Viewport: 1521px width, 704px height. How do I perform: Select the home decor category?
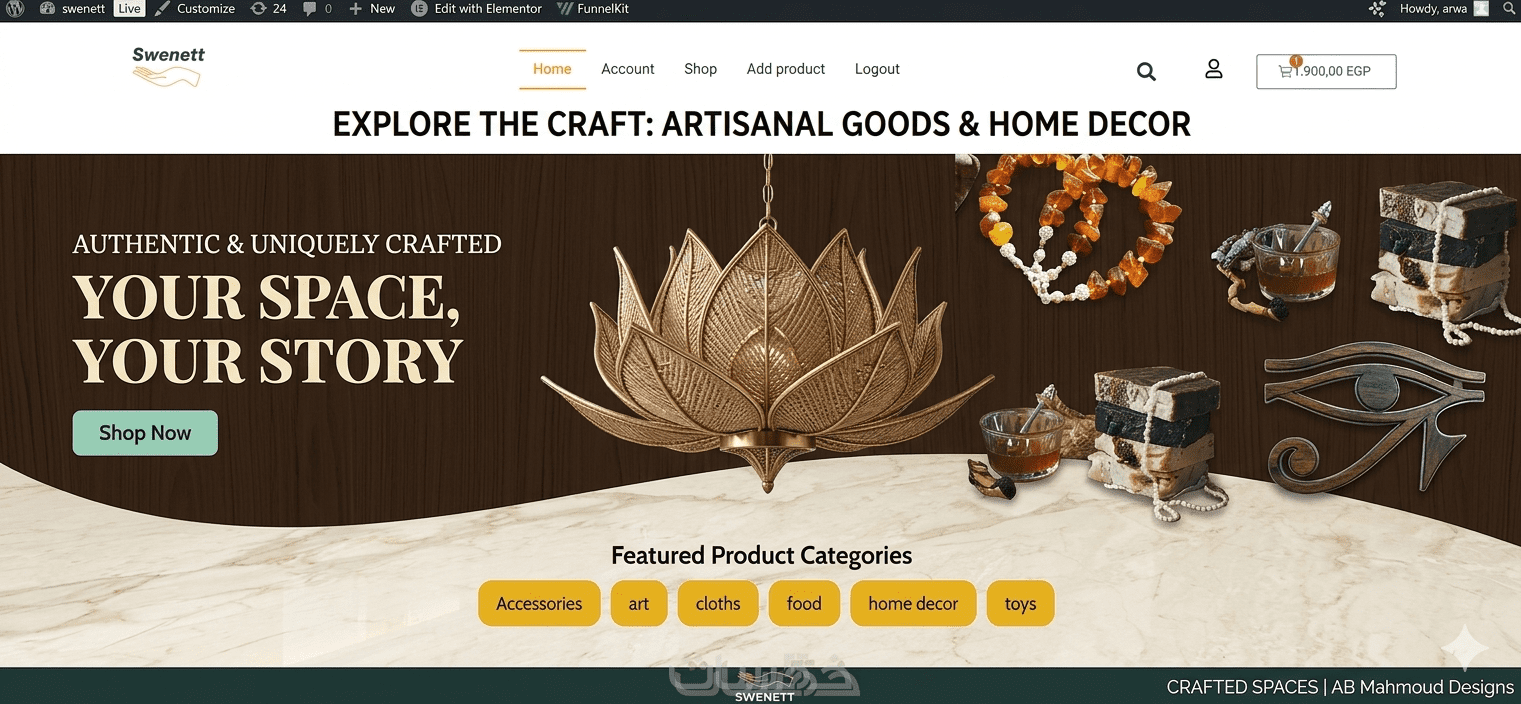pyautogui.click(x=913, y=604)
